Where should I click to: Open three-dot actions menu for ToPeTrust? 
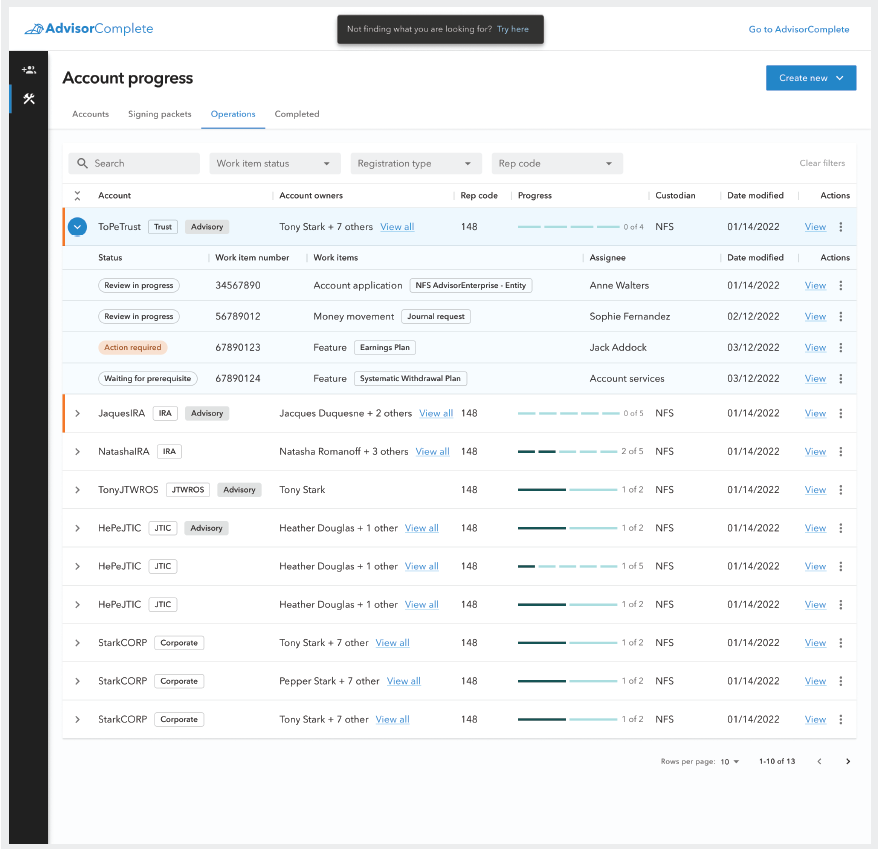click(x=840, y=227)
